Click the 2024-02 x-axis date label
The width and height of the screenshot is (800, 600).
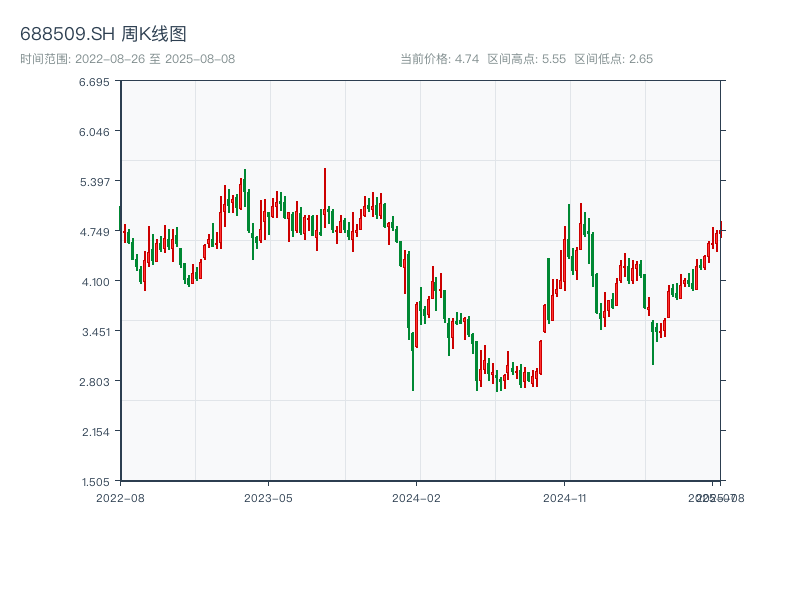pyautogui.click(x=416, y=497)
